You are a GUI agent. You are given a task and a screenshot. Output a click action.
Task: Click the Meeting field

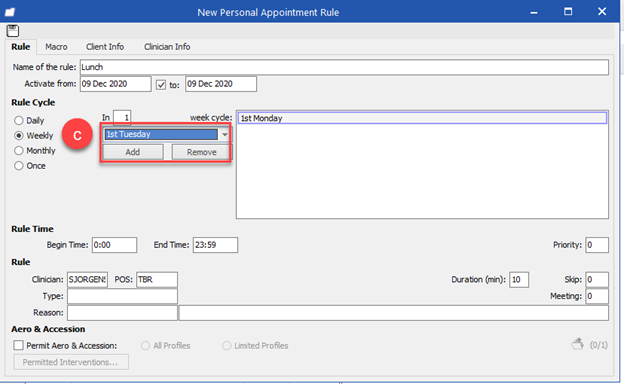coord(597,296)
